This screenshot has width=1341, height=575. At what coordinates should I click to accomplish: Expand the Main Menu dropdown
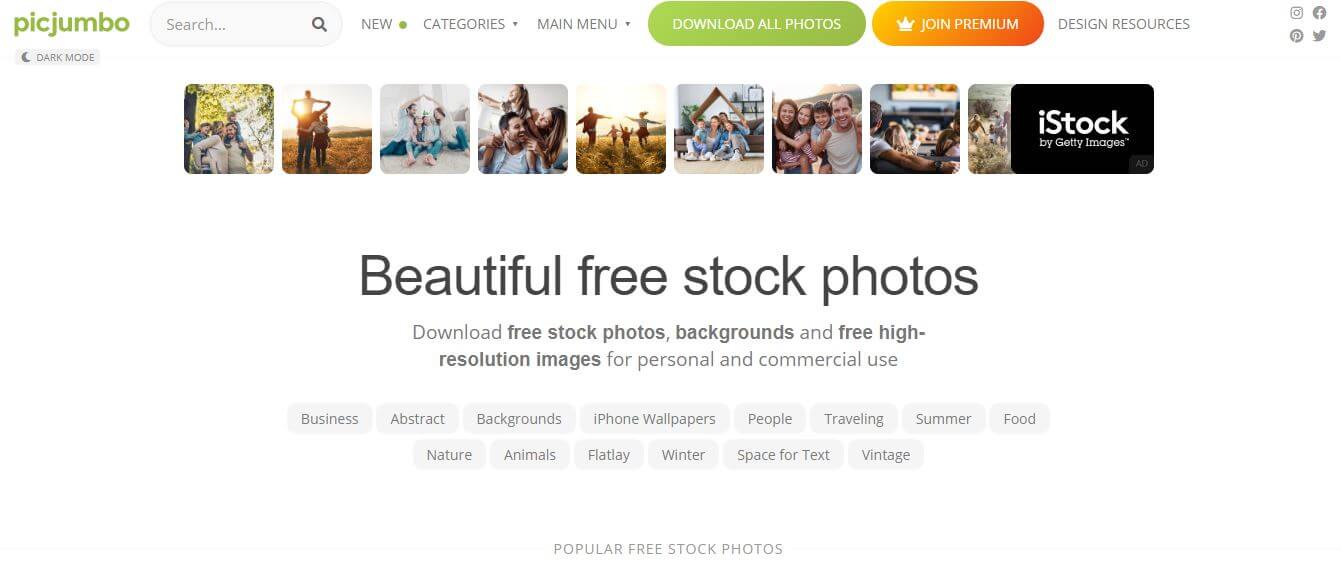(x=584, y=24)
